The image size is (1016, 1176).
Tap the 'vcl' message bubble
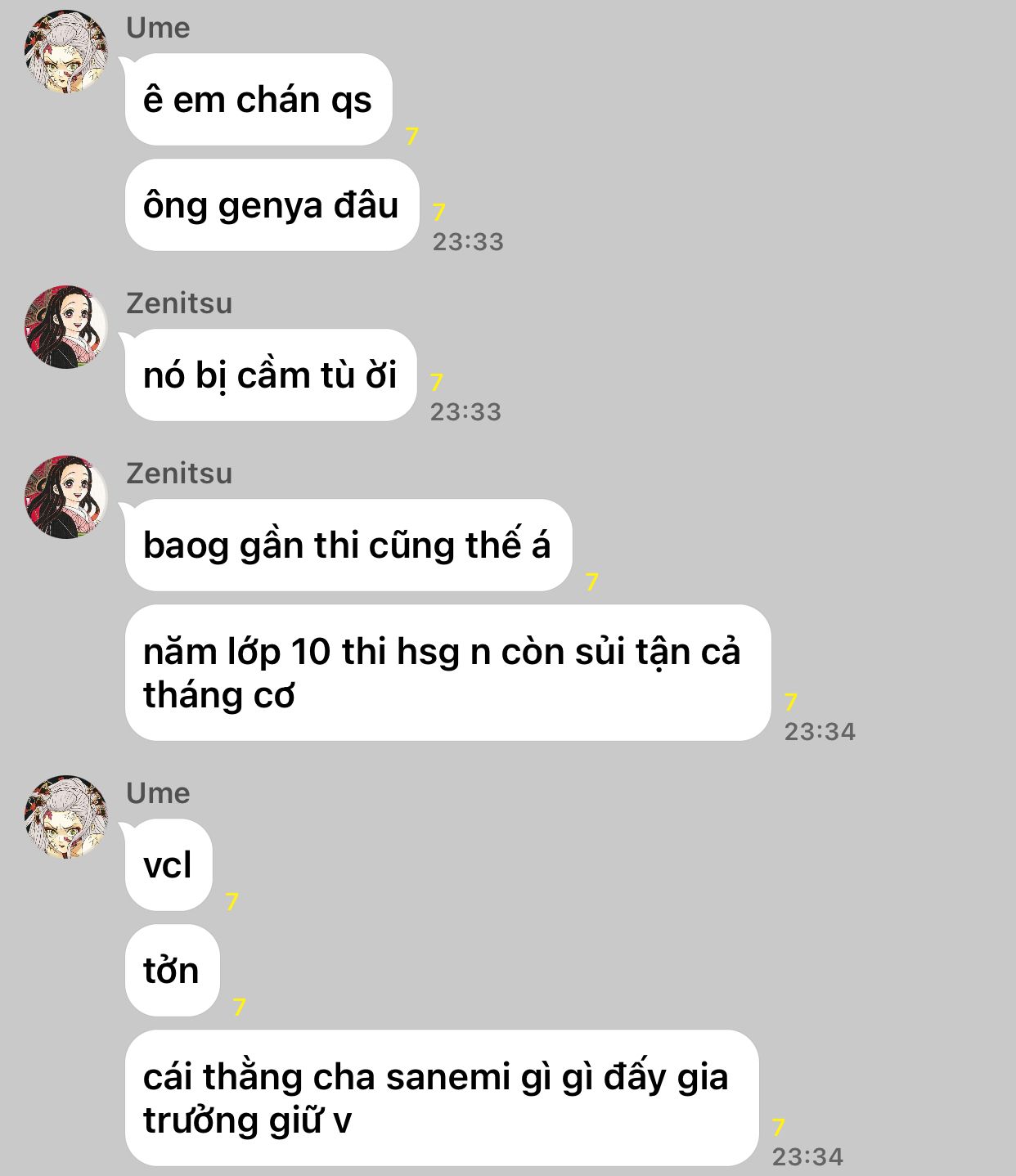click(169, 865)
